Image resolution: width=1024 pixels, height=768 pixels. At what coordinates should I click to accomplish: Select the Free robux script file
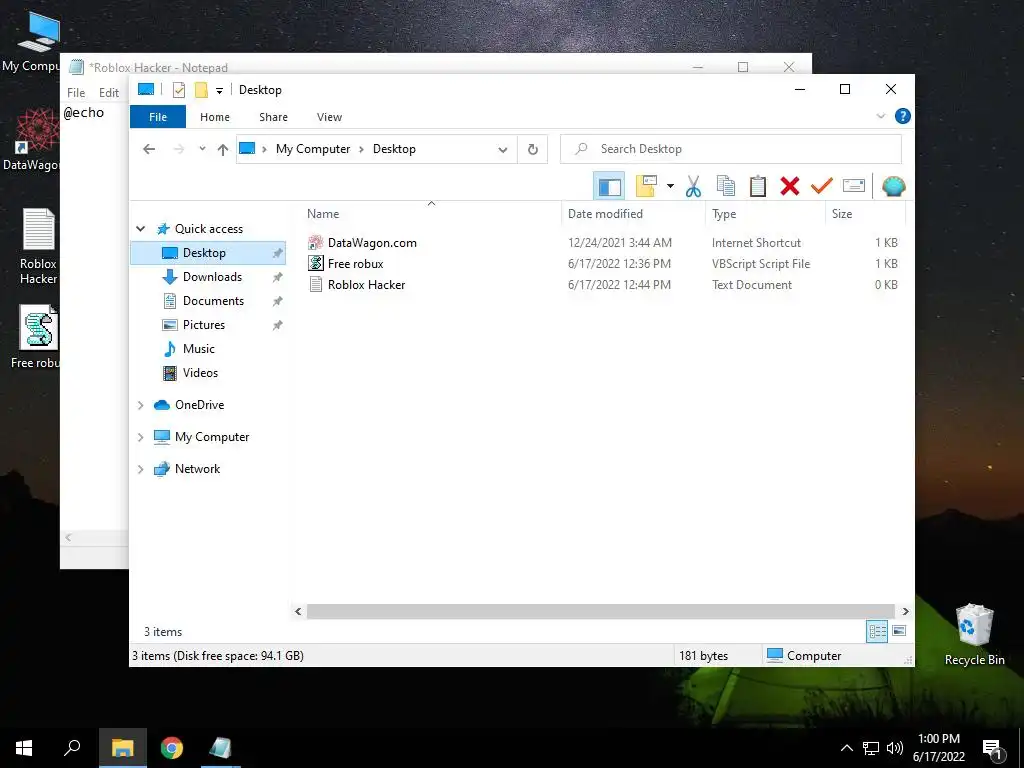pyautogui.click(x=355, y=264)
